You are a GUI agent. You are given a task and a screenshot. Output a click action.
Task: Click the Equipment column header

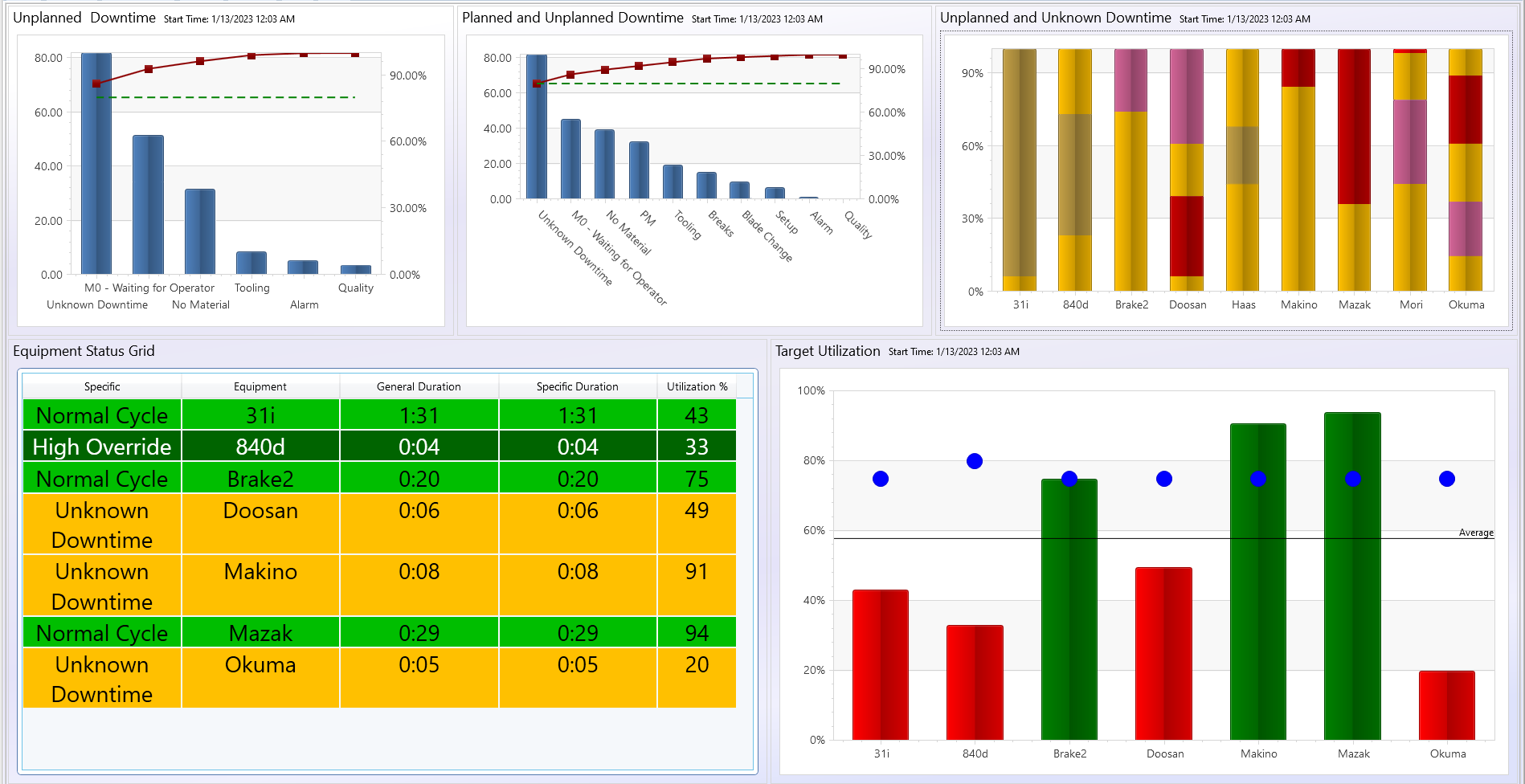tap(260, 386)
